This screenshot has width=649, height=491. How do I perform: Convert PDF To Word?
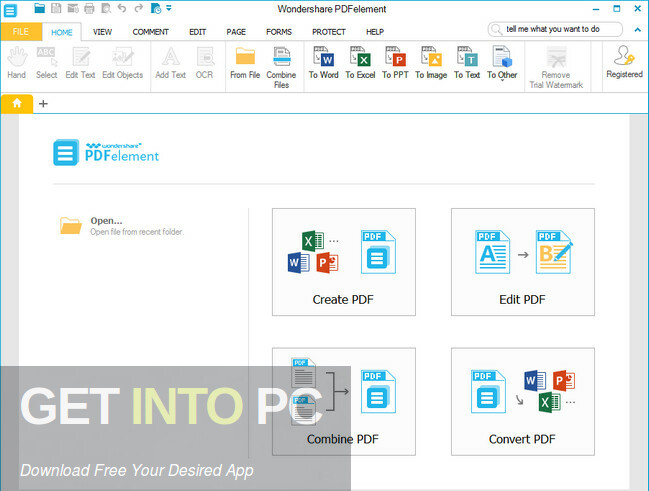[x=324, y=63]
